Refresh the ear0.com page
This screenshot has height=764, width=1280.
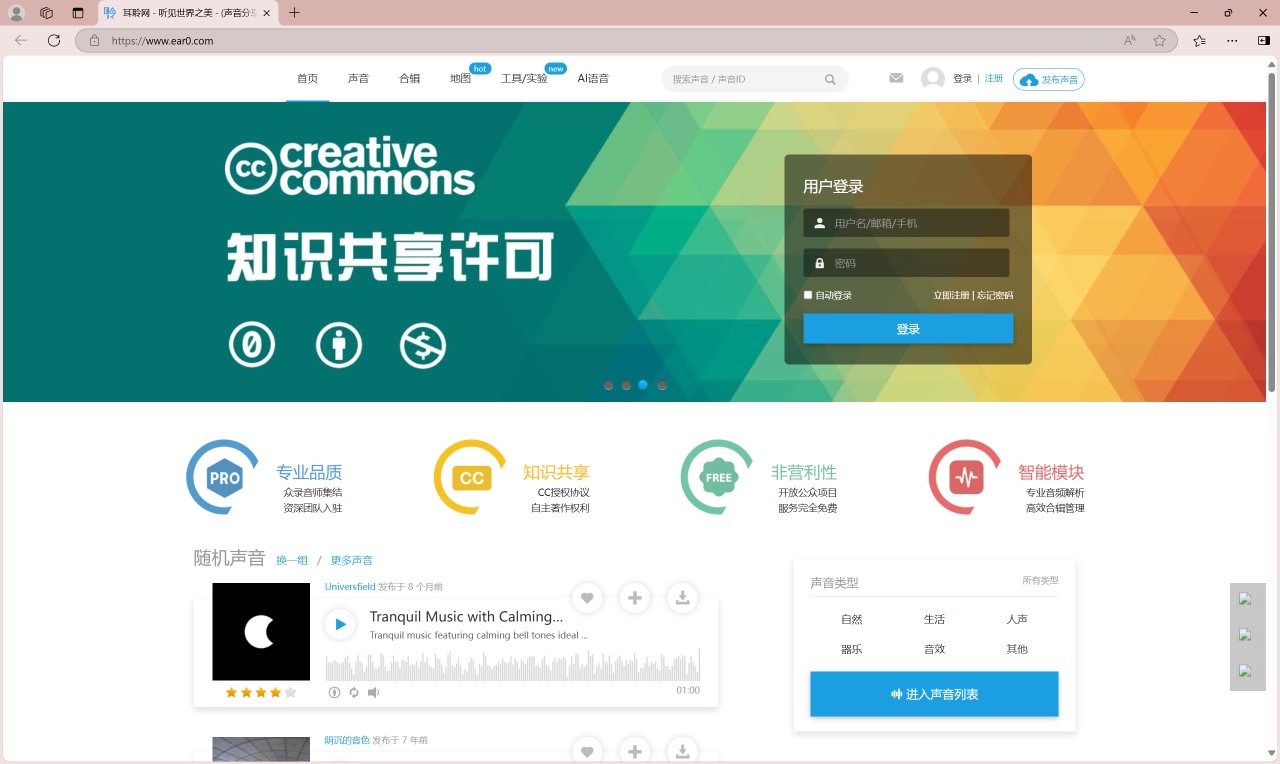(54, 41)
